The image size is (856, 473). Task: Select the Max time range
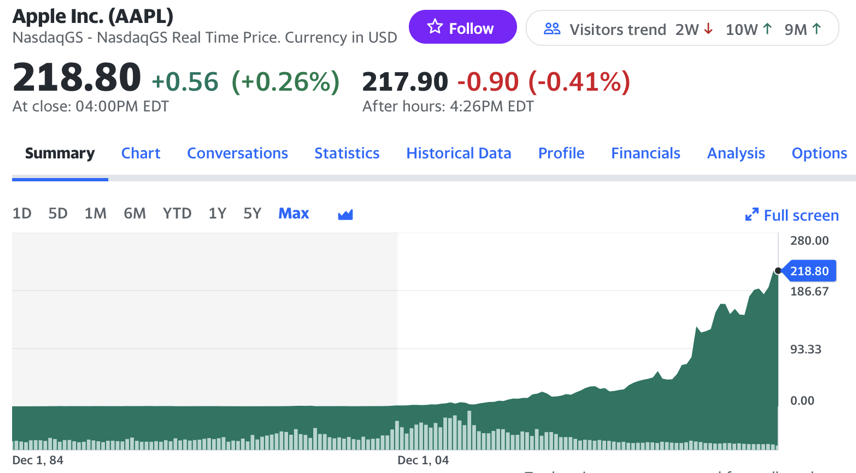(293, 213)
